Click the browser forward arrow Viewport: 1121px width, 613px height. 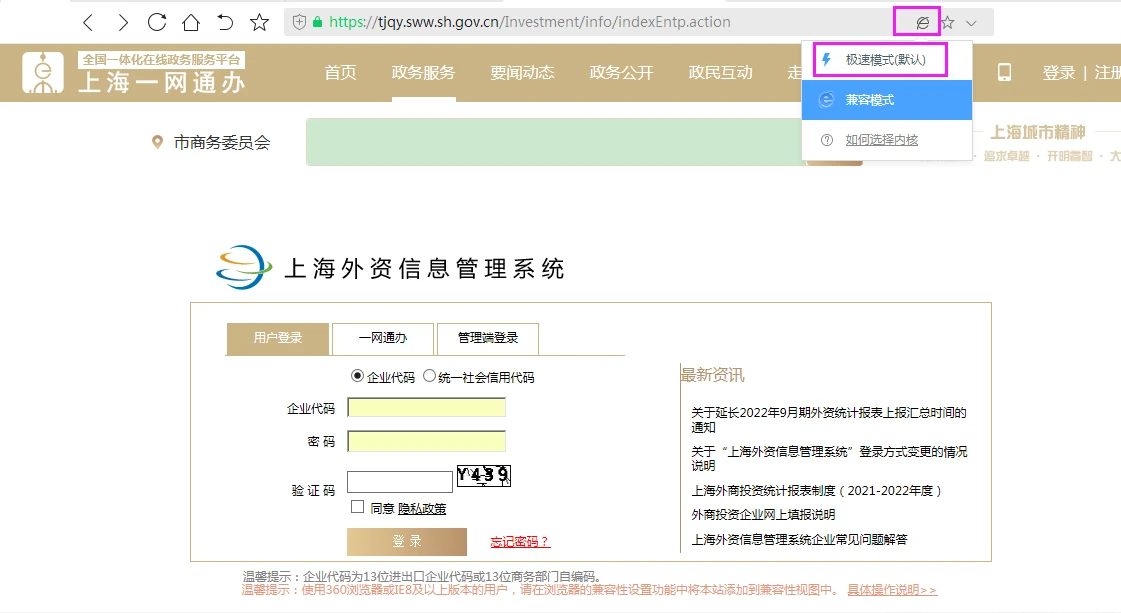(x=122, y=22)
